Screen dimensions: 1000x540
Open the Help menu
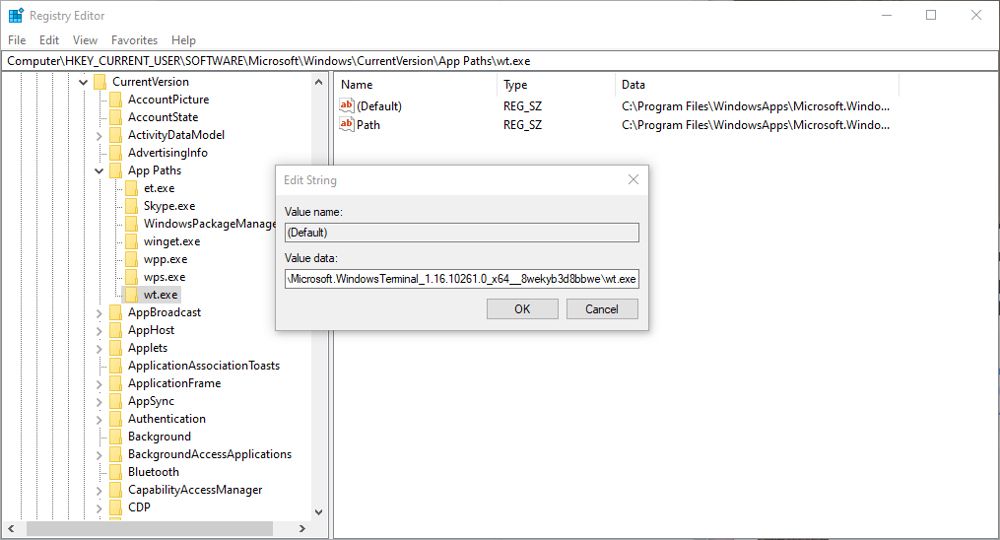coord(183,40)
